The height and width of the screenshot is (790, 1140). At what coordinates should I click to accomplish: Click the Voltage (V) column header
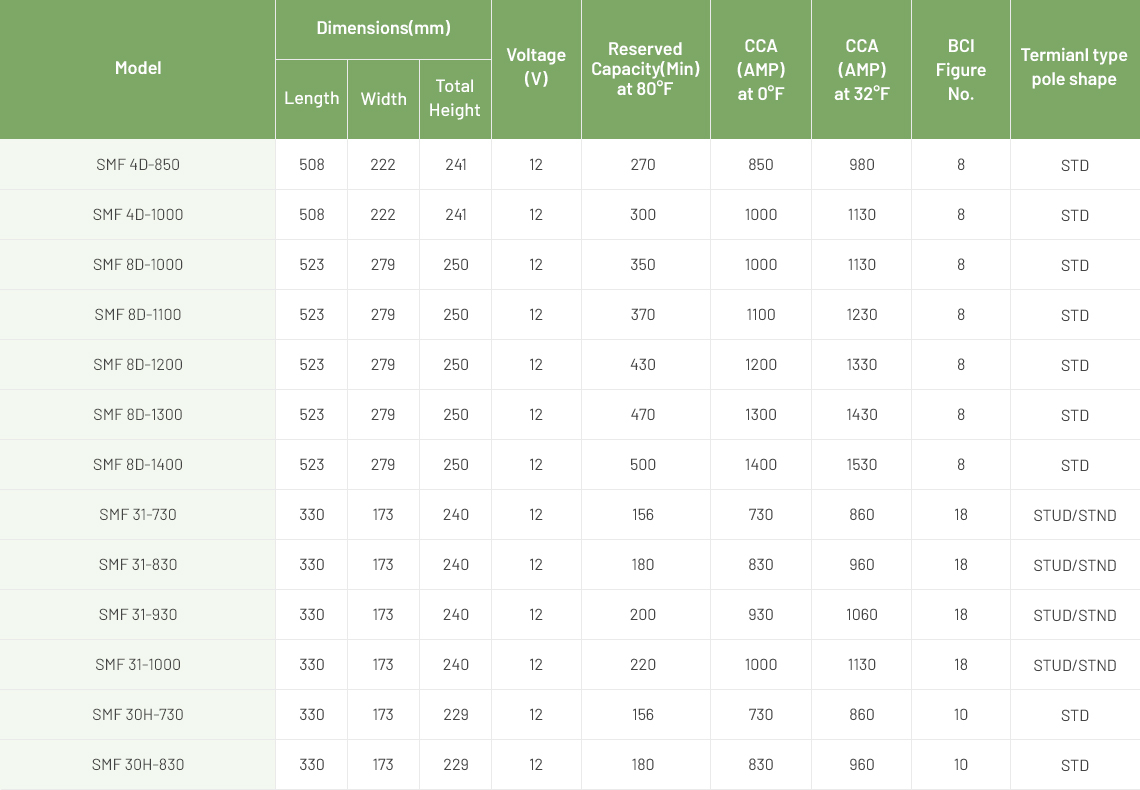point(537,68)
